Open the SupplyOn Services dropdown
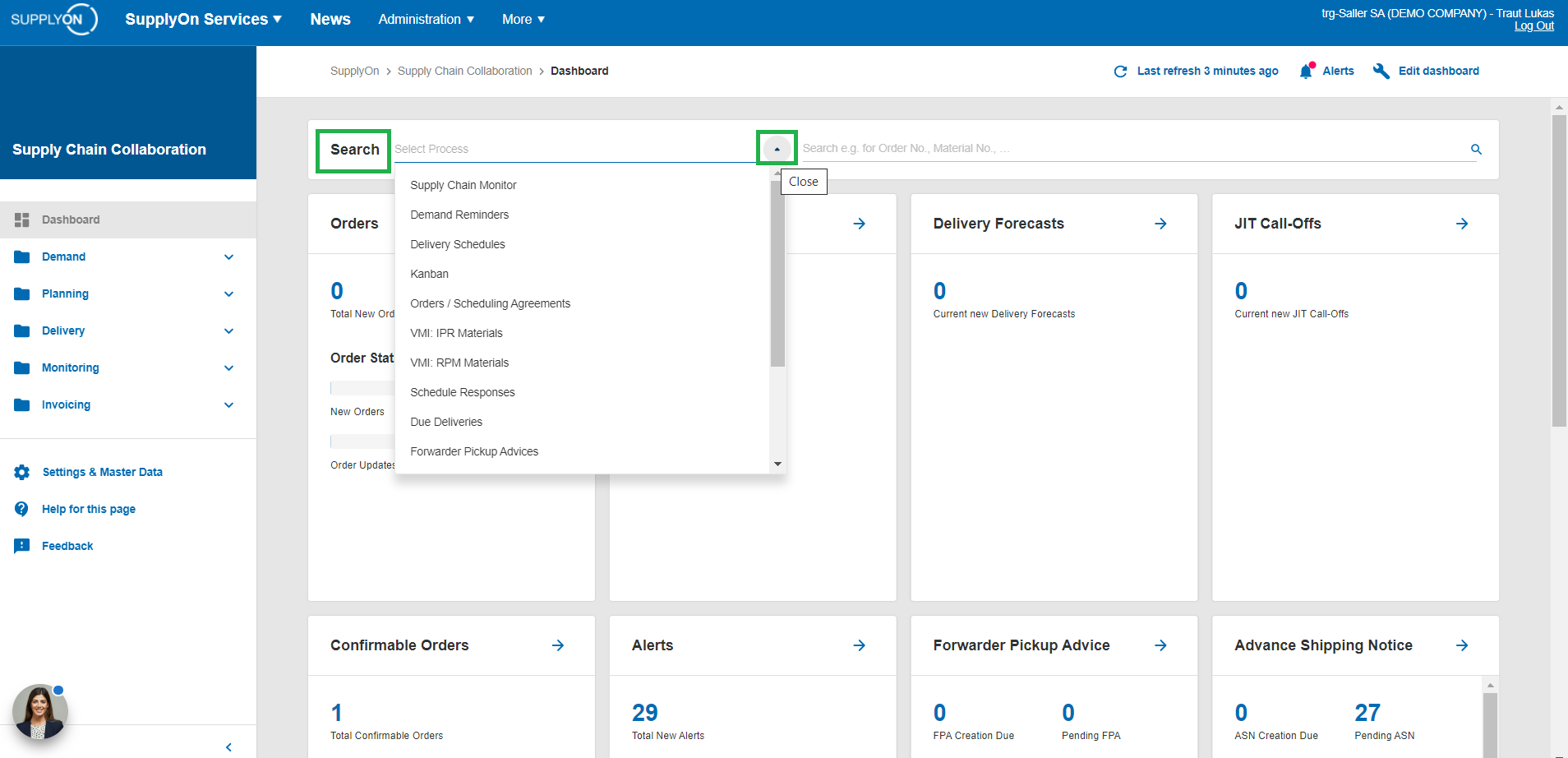1568x758 pixels. point(203,19)
